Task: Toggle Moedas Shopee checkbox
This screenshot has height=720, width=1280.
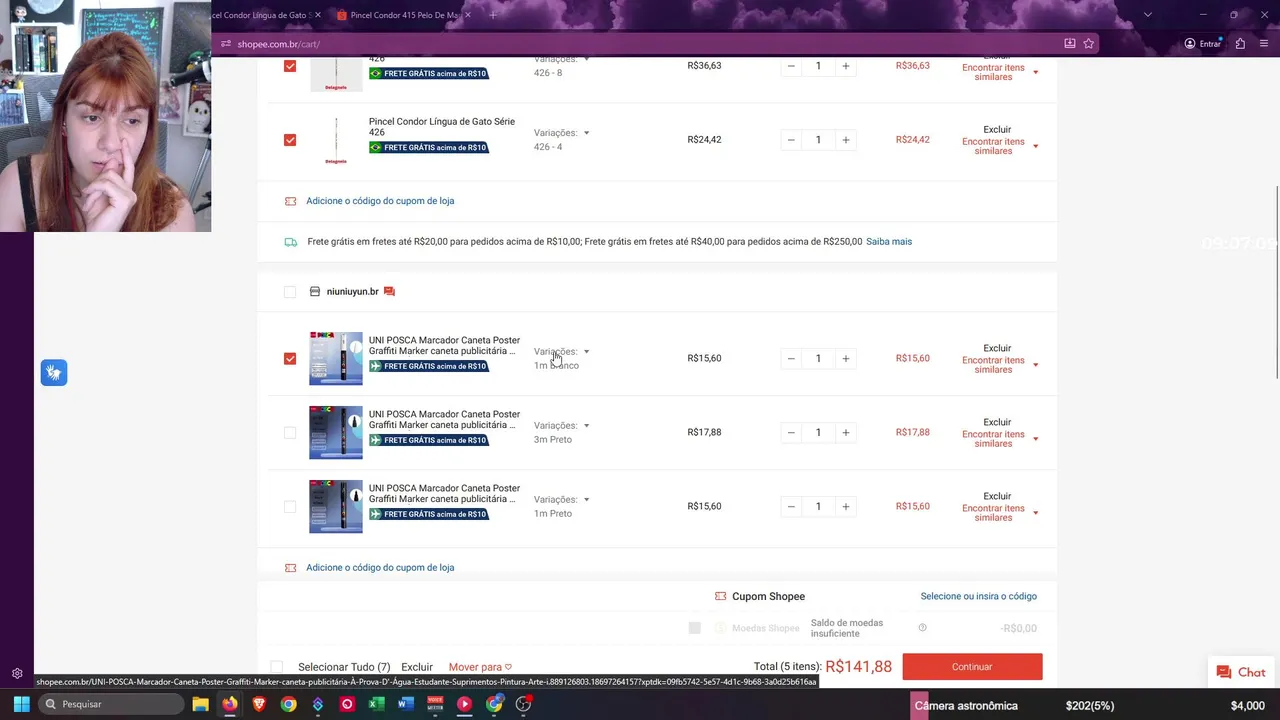Action: click(695, 628)
